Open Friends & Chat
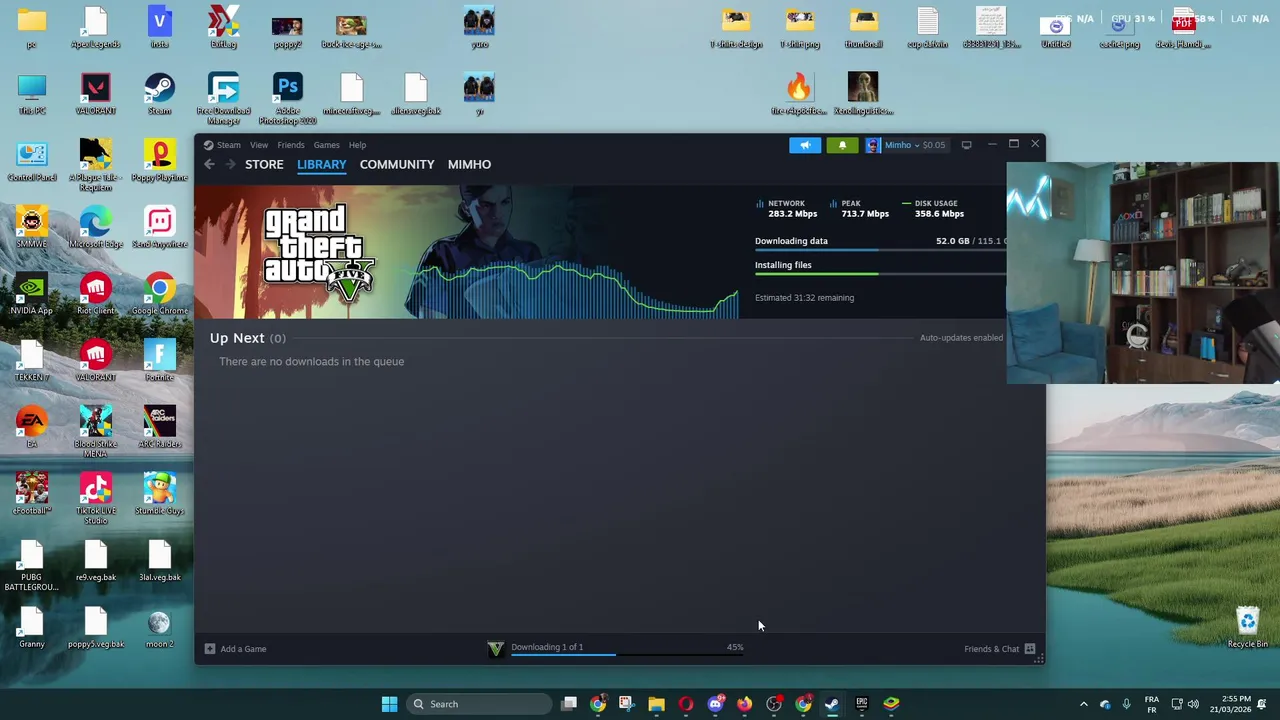This screenshot has width=1280, height=720. [991, 649]
